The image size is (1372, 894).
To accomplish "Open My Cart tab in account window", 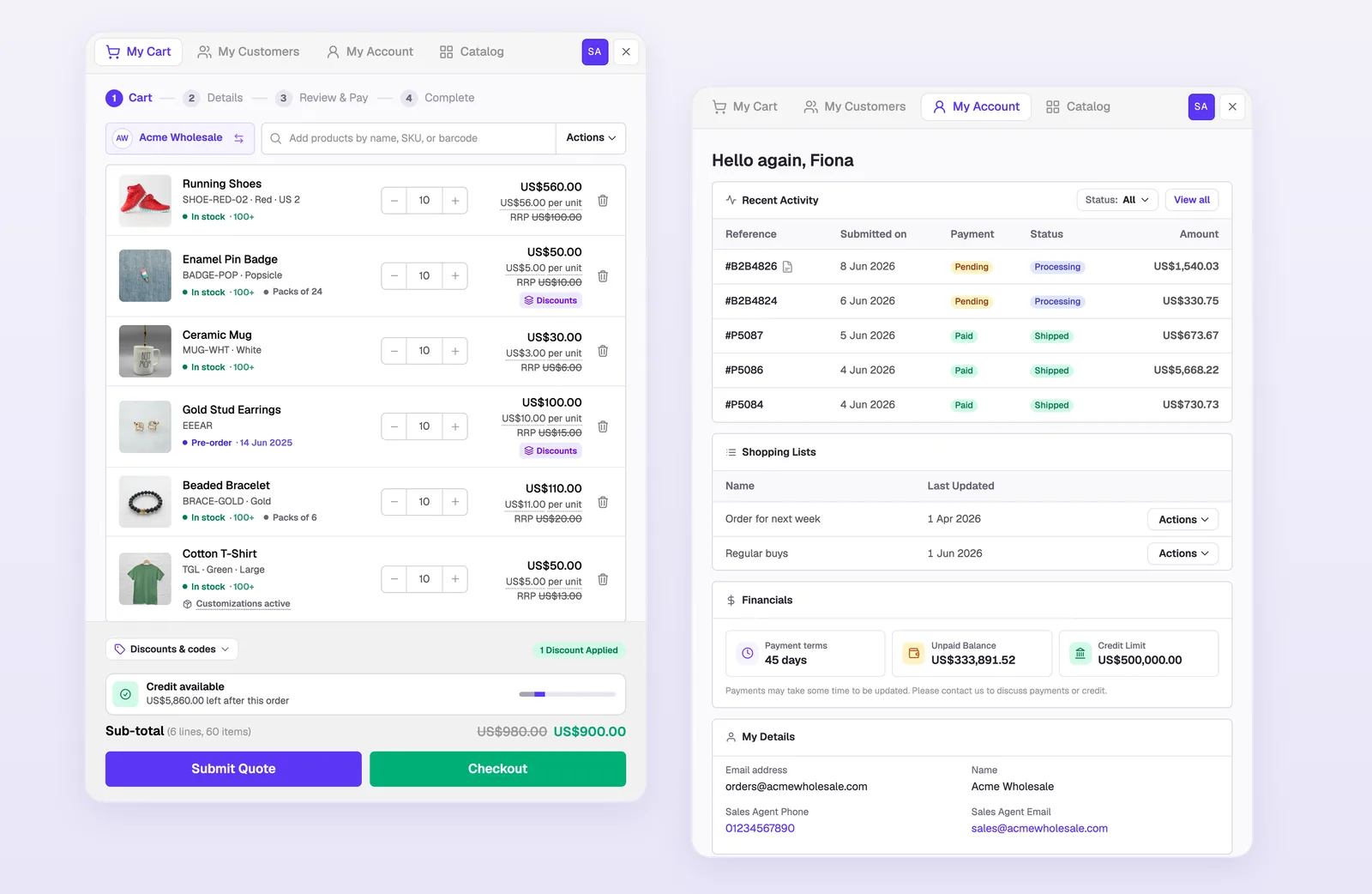I will point(745,106).
